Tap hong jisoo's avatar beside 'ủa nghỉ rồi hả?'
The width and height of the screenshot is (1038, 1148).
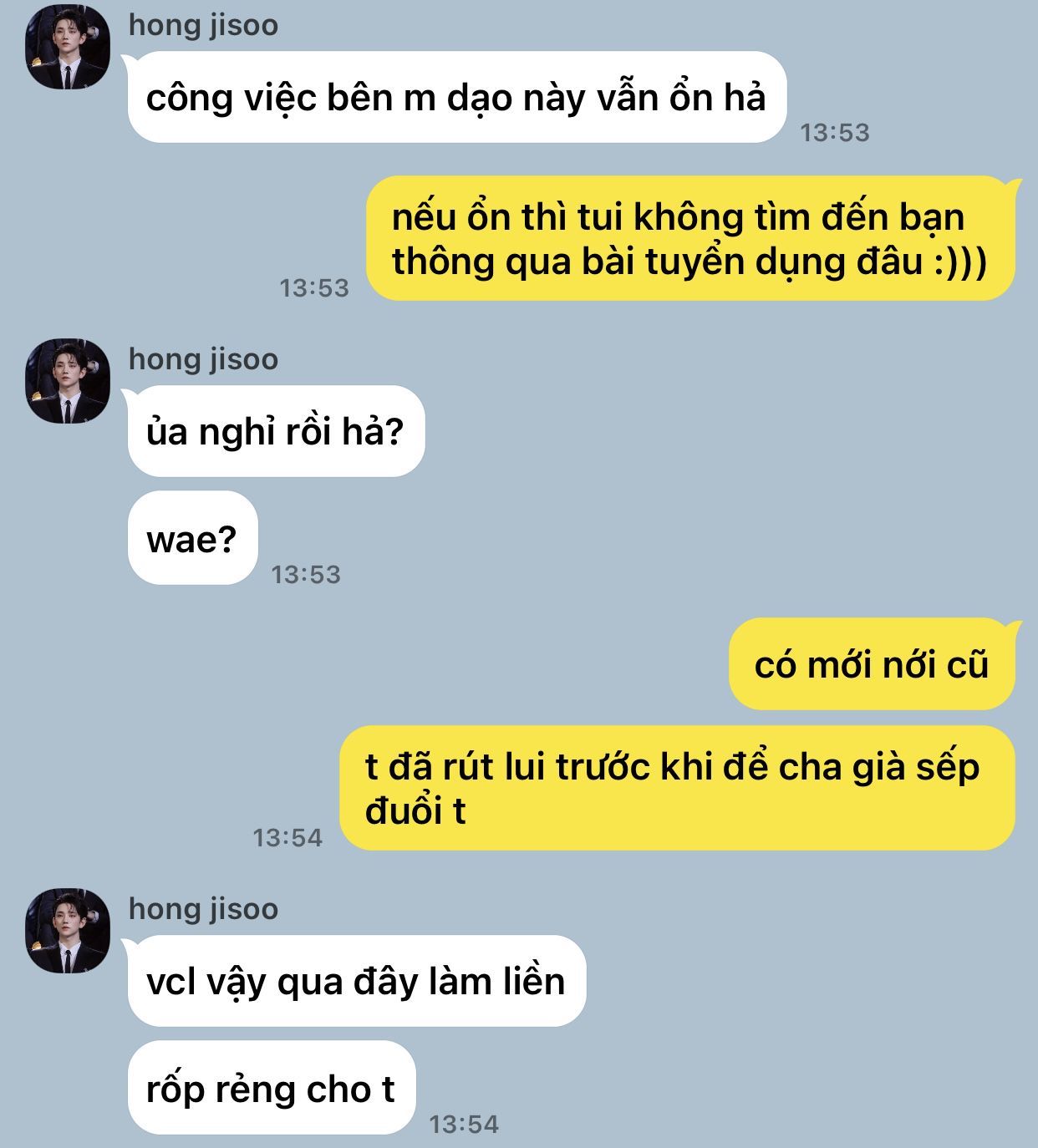68,381
